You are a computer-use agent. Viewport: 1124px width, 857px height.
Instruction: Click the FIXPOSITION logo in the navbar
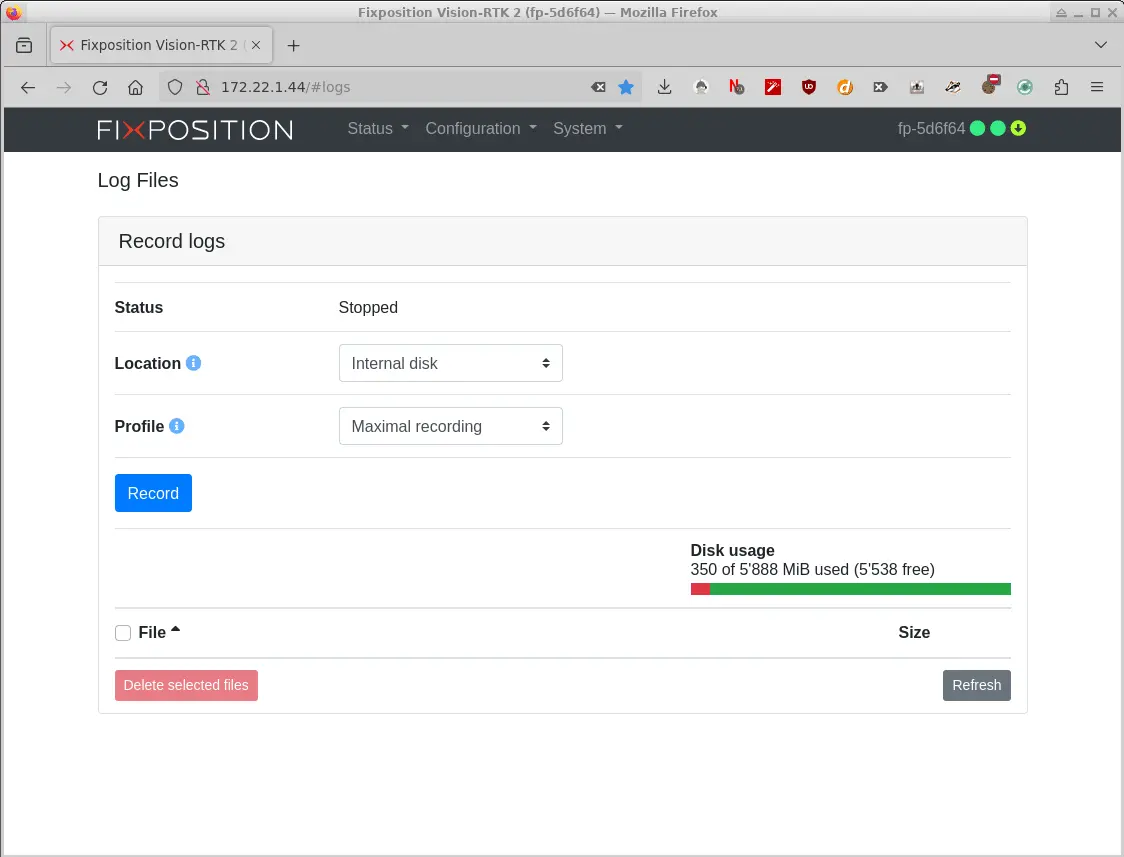(194, 129)
